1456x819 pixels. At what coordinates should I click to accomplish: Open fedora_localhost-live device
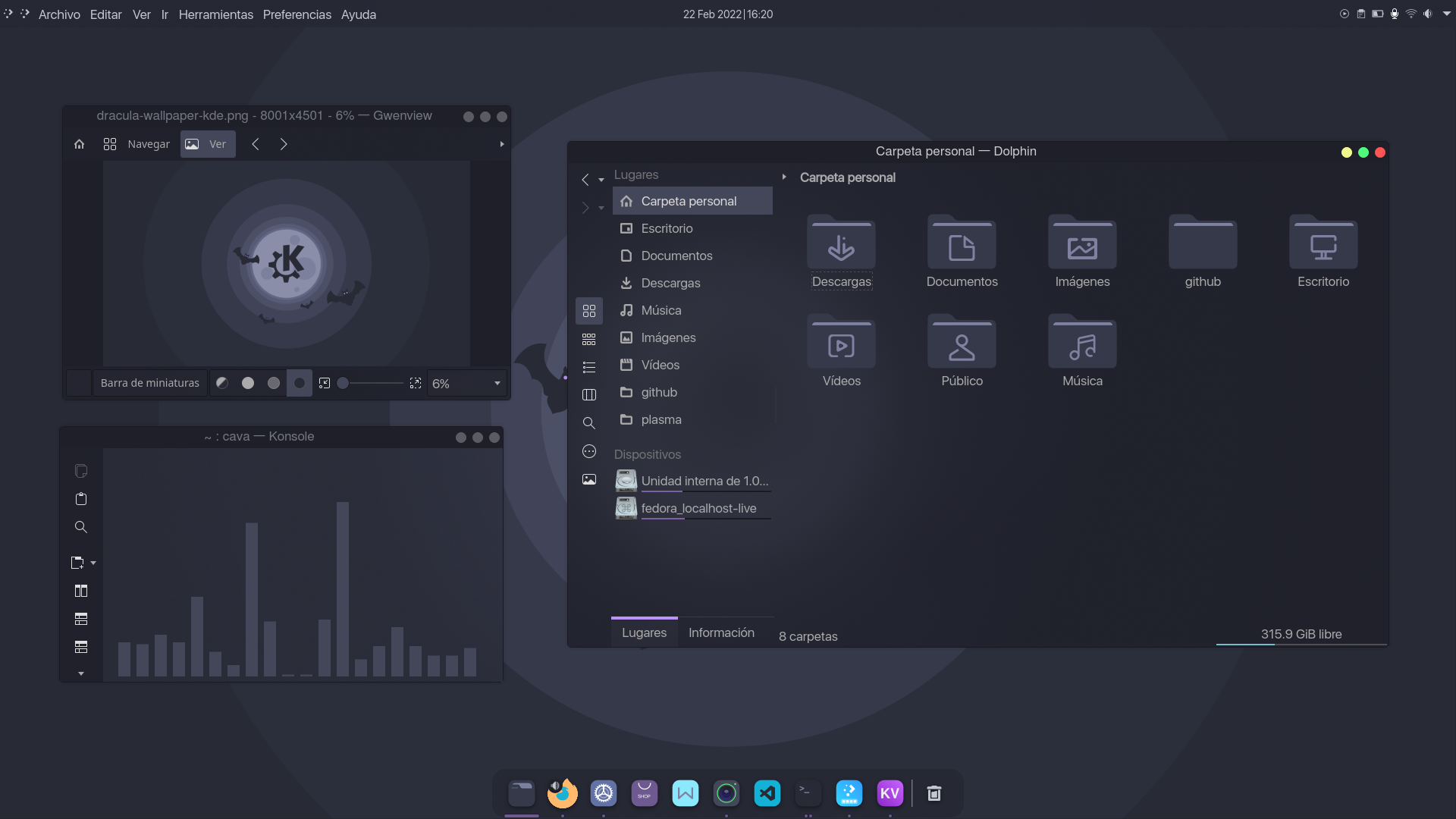[692, 508]
